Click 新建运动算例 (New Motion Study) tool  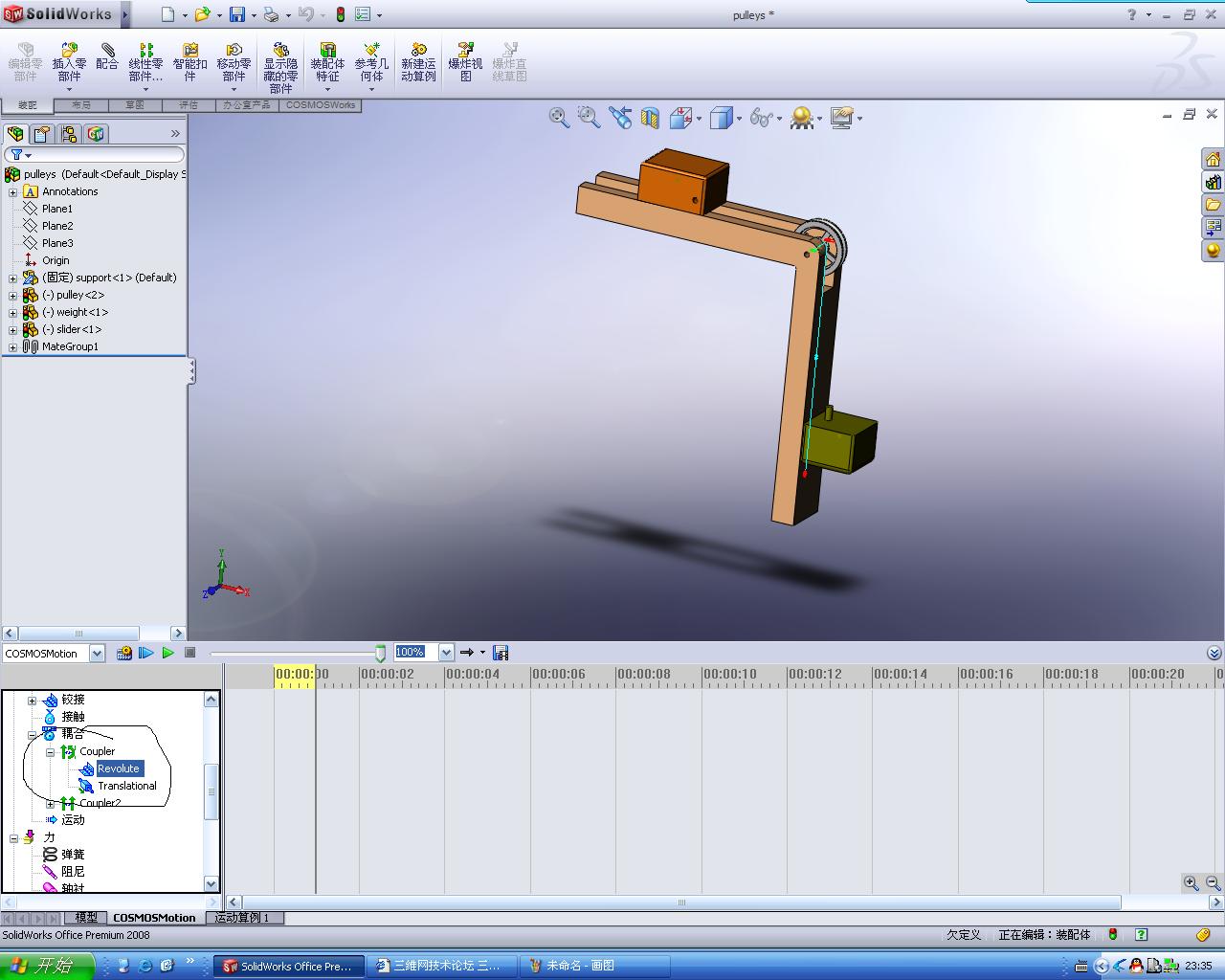click(x=418, y=62)
